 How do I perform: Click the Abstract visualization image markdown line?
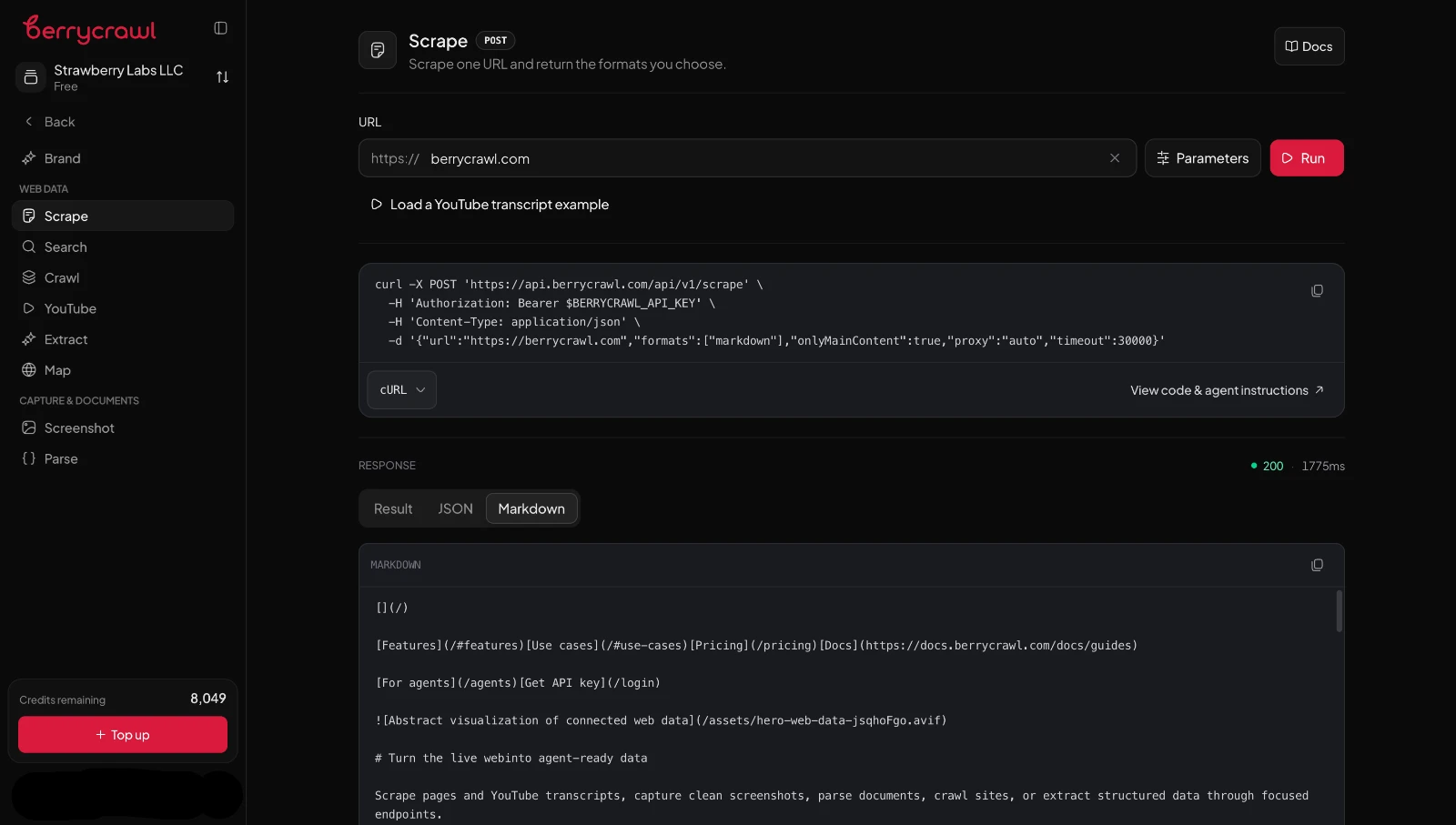click(x=661, y=720)
